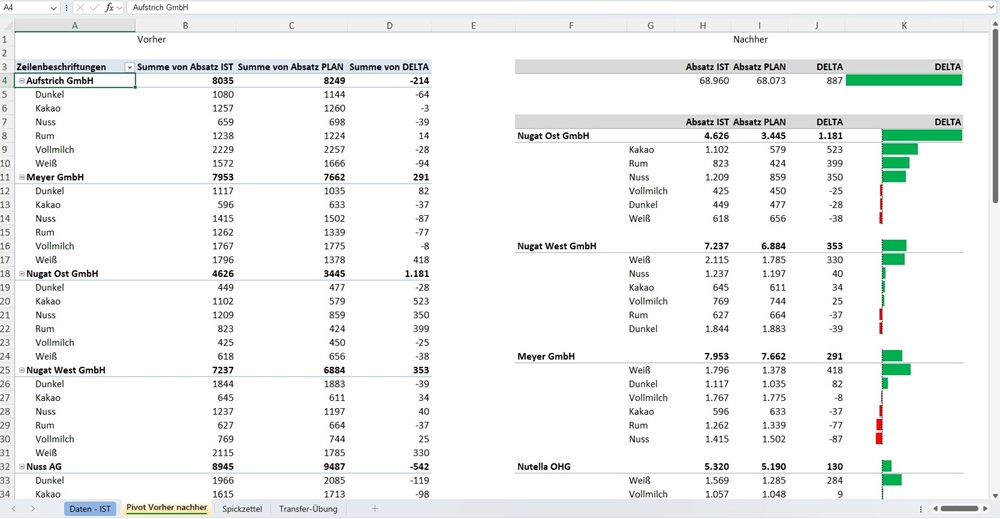Add a new sheet with the plus icon
This screenshot has width=1000, height=519.
tap(375, 509)
